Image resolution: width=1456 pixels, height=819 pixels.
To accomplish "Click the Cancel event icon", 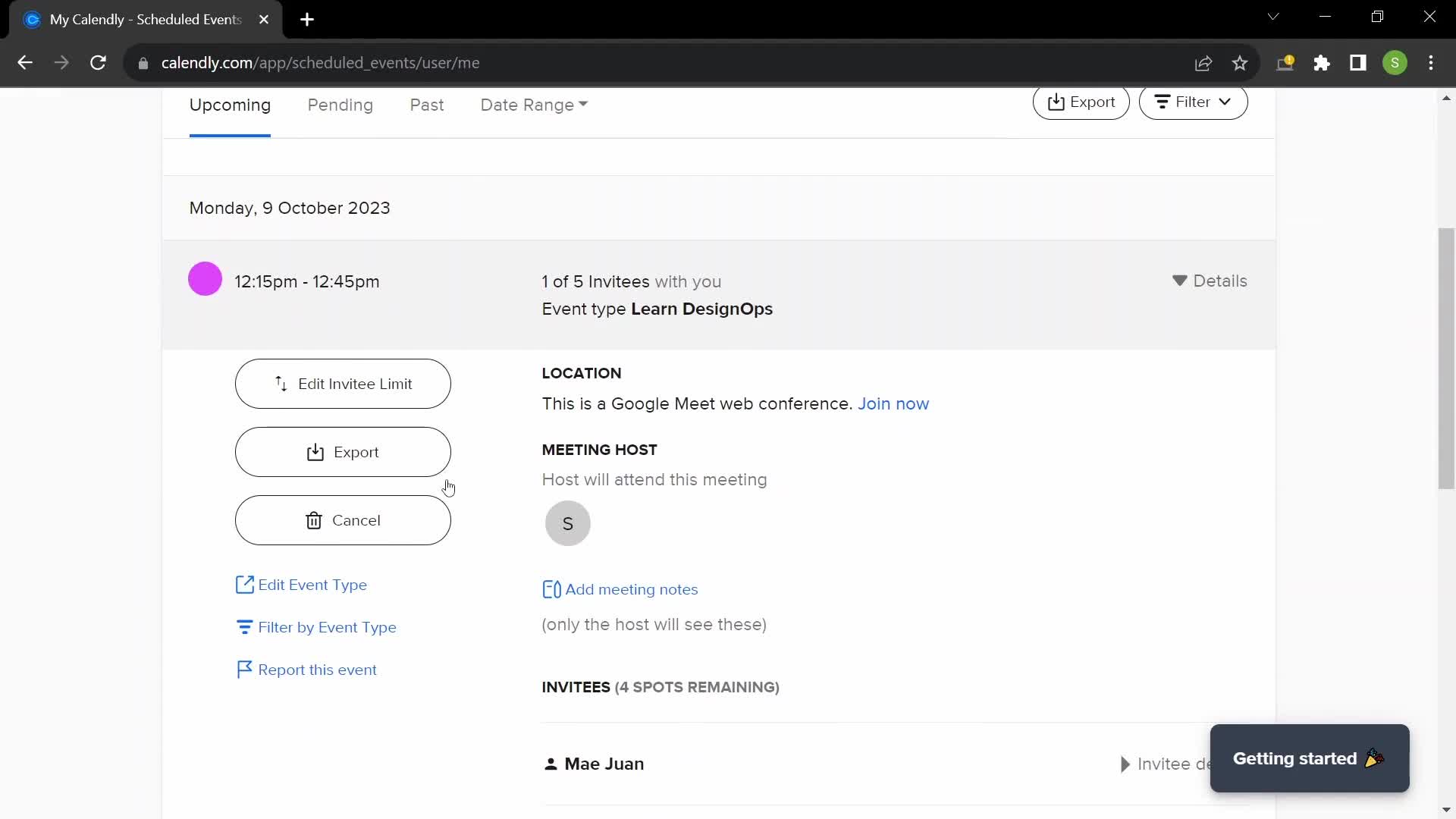I will point(314,520).
